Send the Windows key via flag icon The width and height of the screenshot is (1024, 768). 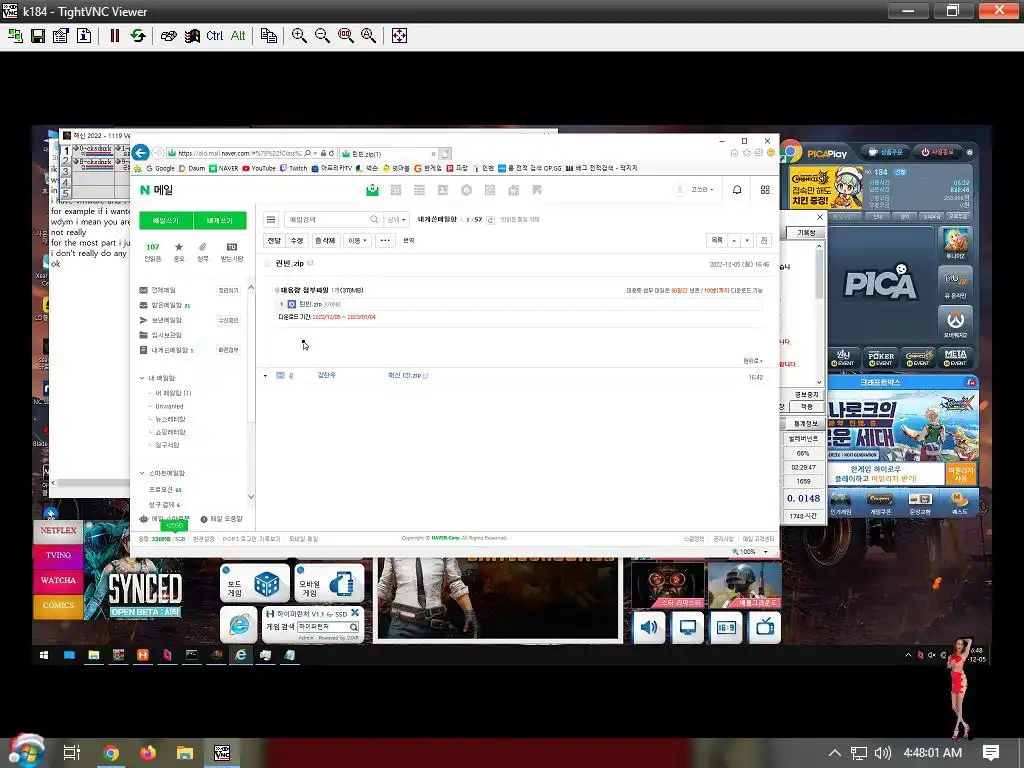(191, 36)
